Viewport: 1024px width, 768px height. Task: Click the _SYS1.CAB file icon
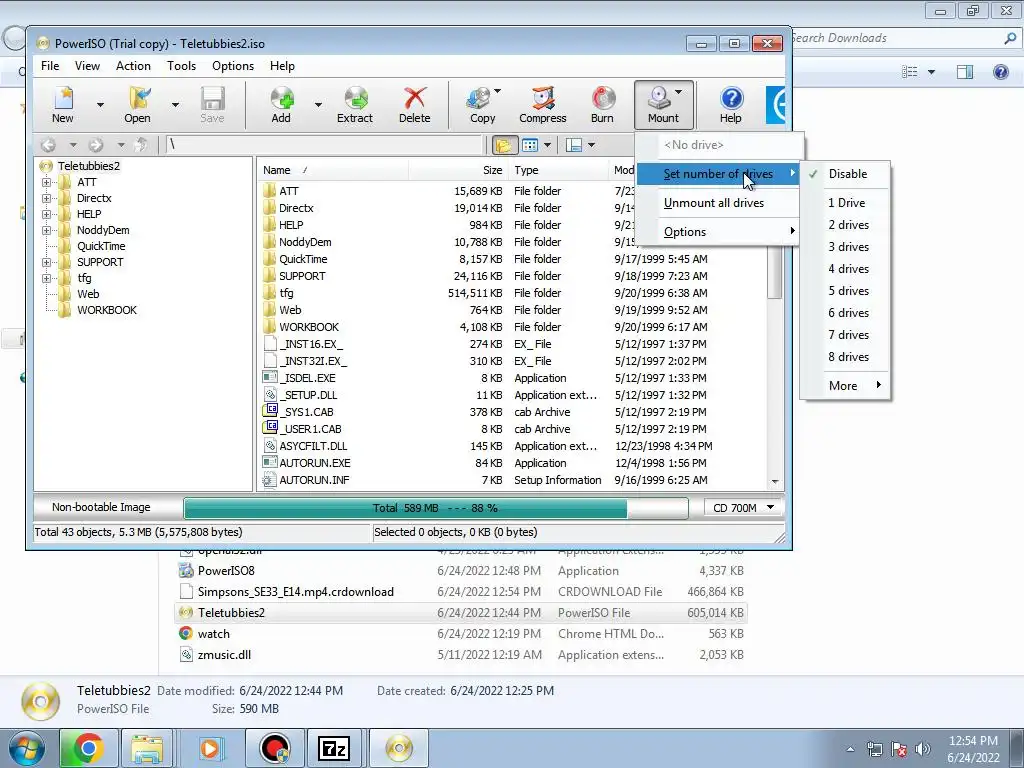click(x=270, y=411)
